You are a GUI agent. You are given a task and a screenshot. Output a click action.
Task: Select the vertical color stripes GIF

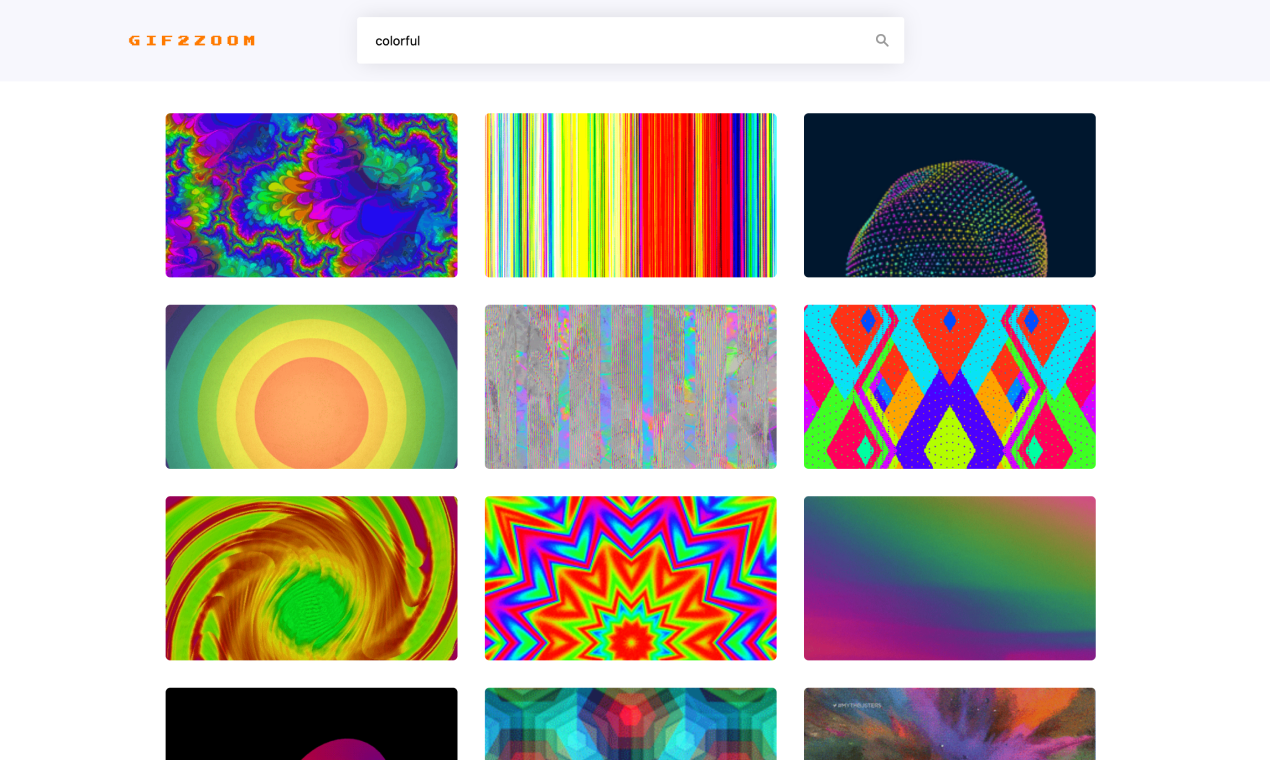point(630,195)
